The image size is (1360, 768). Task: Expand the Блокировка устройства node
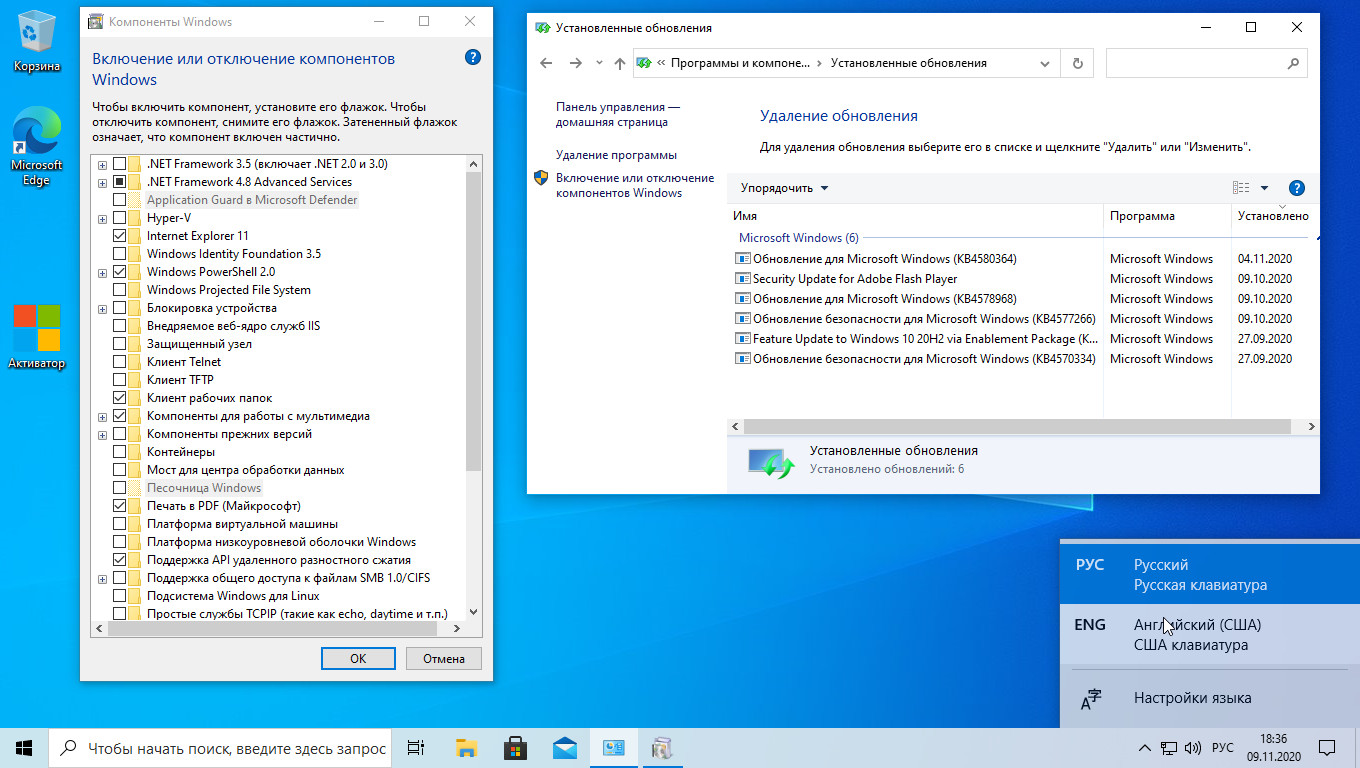[x=102, y=308]
